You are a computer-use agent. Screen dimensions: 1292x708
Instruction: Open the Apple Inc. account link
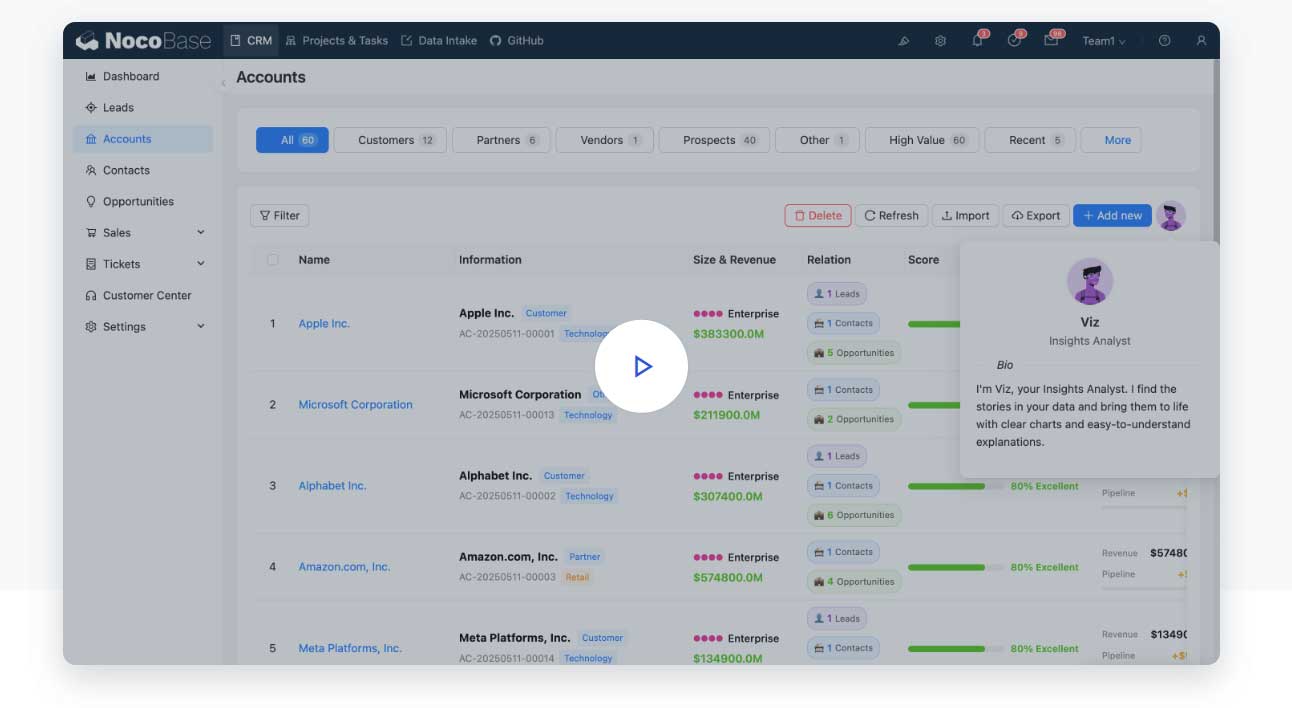(324, 324)
